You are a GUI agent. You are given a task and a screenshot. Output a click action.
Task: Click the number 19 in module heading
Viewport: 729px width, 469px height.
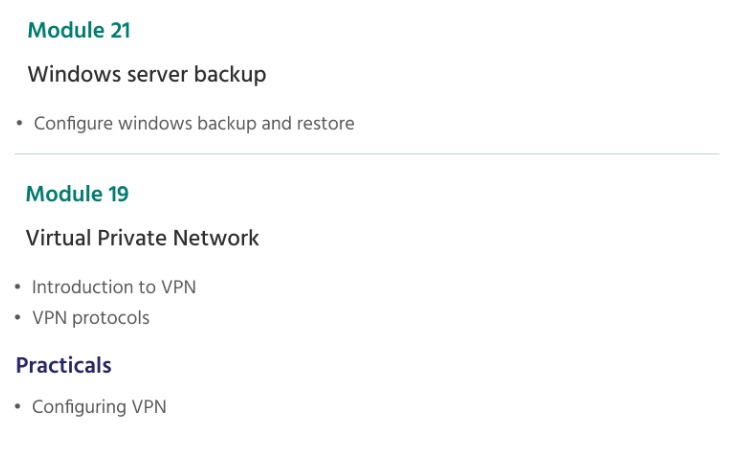(119, 194)
